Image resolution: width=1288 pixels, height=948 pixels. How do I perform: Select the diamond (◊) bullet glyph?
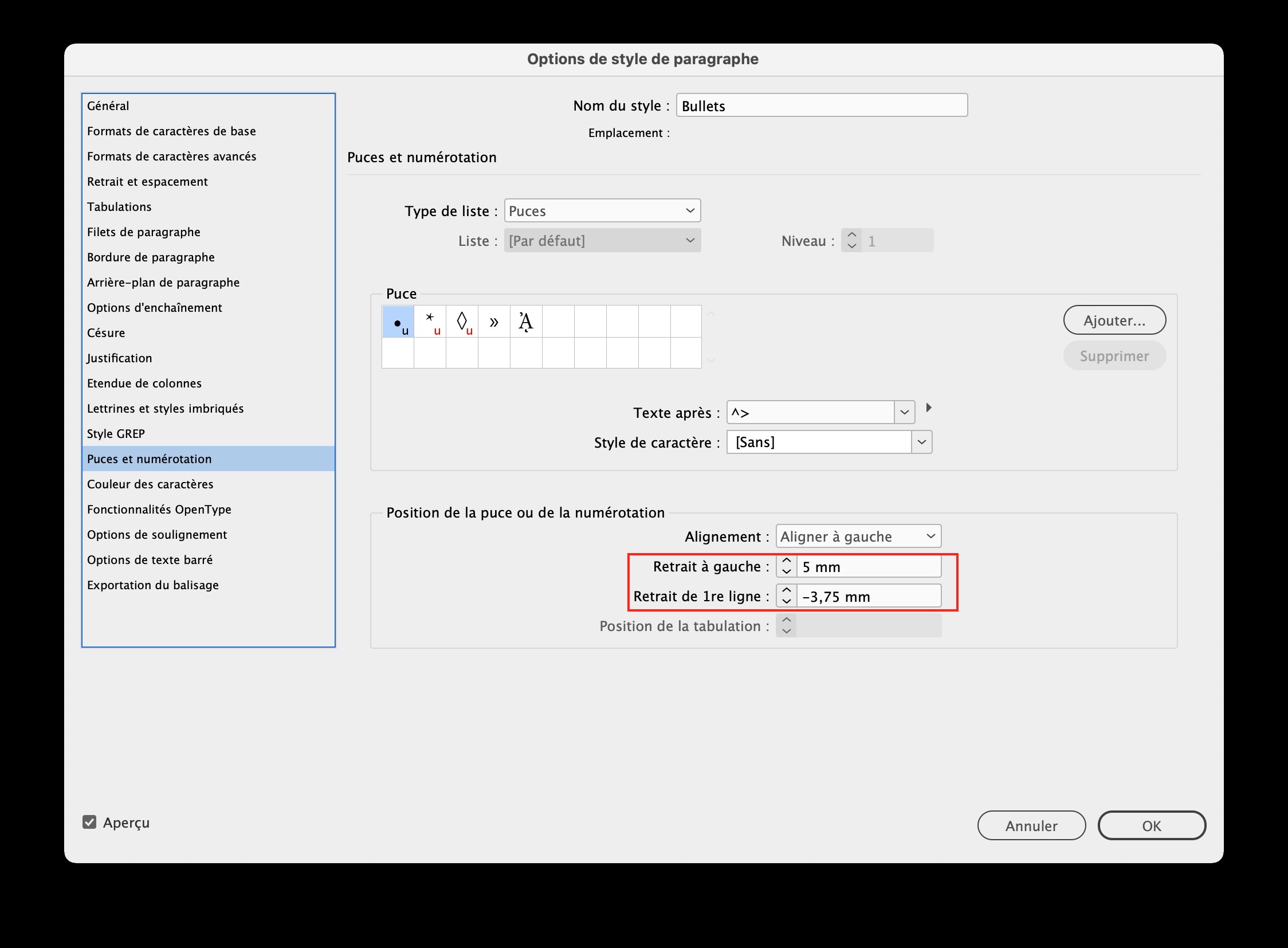[461, 322]
